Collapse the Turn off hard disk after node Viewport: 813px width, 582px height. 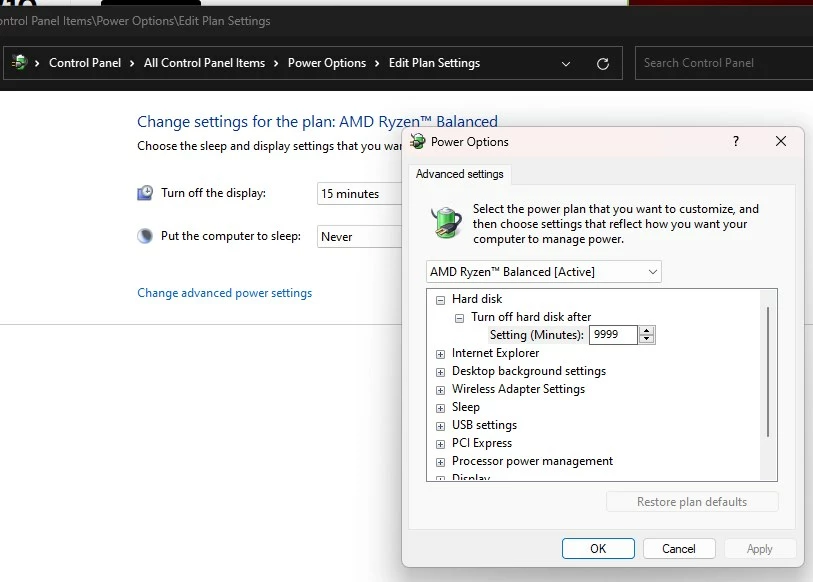[x=459, y=318]
